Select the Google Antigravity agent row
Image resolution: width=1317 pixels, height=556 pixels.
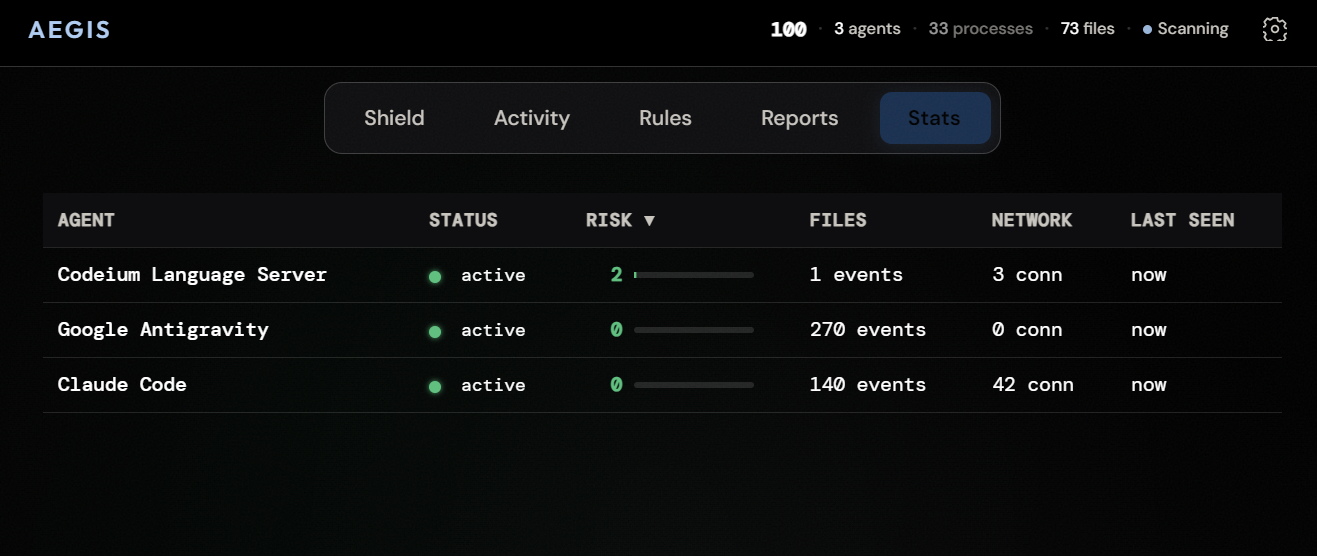click(163, 330)
